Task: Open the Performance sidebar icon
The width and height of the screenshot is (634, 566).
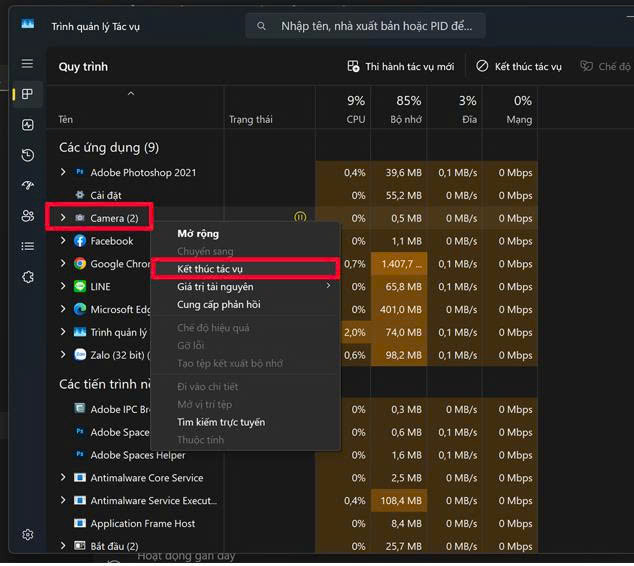Action: pyautogui.click(x=27, y=125)
